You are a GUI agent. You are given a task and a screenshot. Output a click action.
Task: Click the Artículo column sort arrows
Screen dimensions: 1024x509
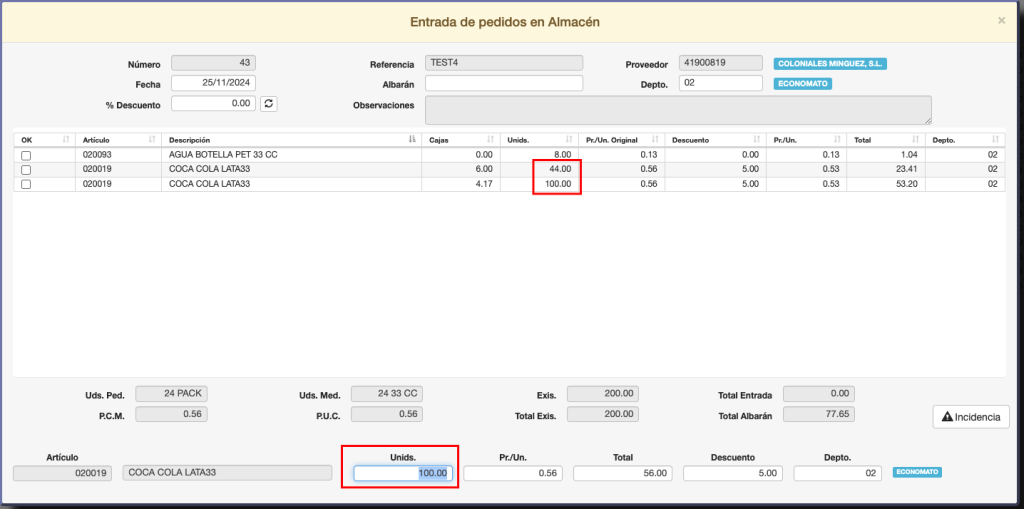point(153,140)
